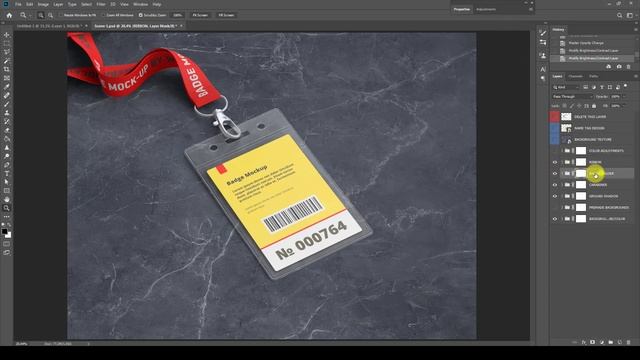Create new snapshot in History panel

coord(619,67)
